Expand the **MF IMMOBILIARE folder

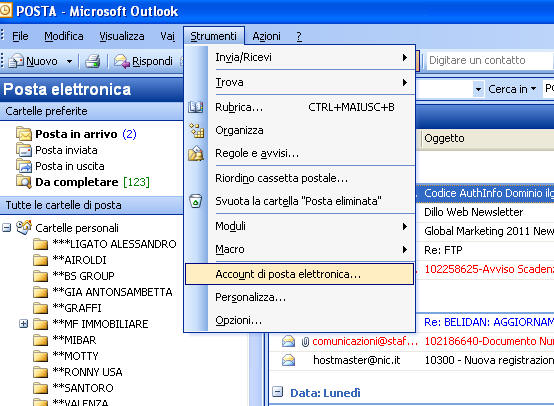pyautogui.click(x=23, y=324)
